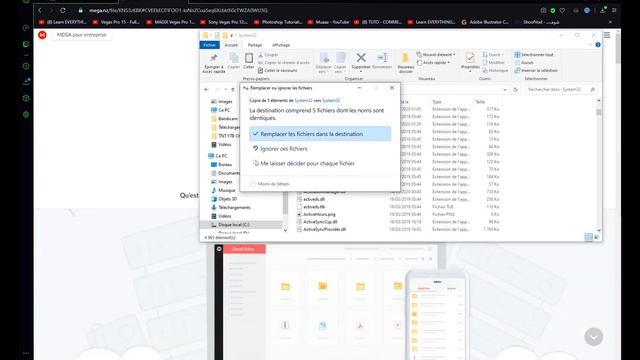Screen dimensions: 640x360
Task: Click the heart bookmark icon in address bar
Action: tap(562, 10)
